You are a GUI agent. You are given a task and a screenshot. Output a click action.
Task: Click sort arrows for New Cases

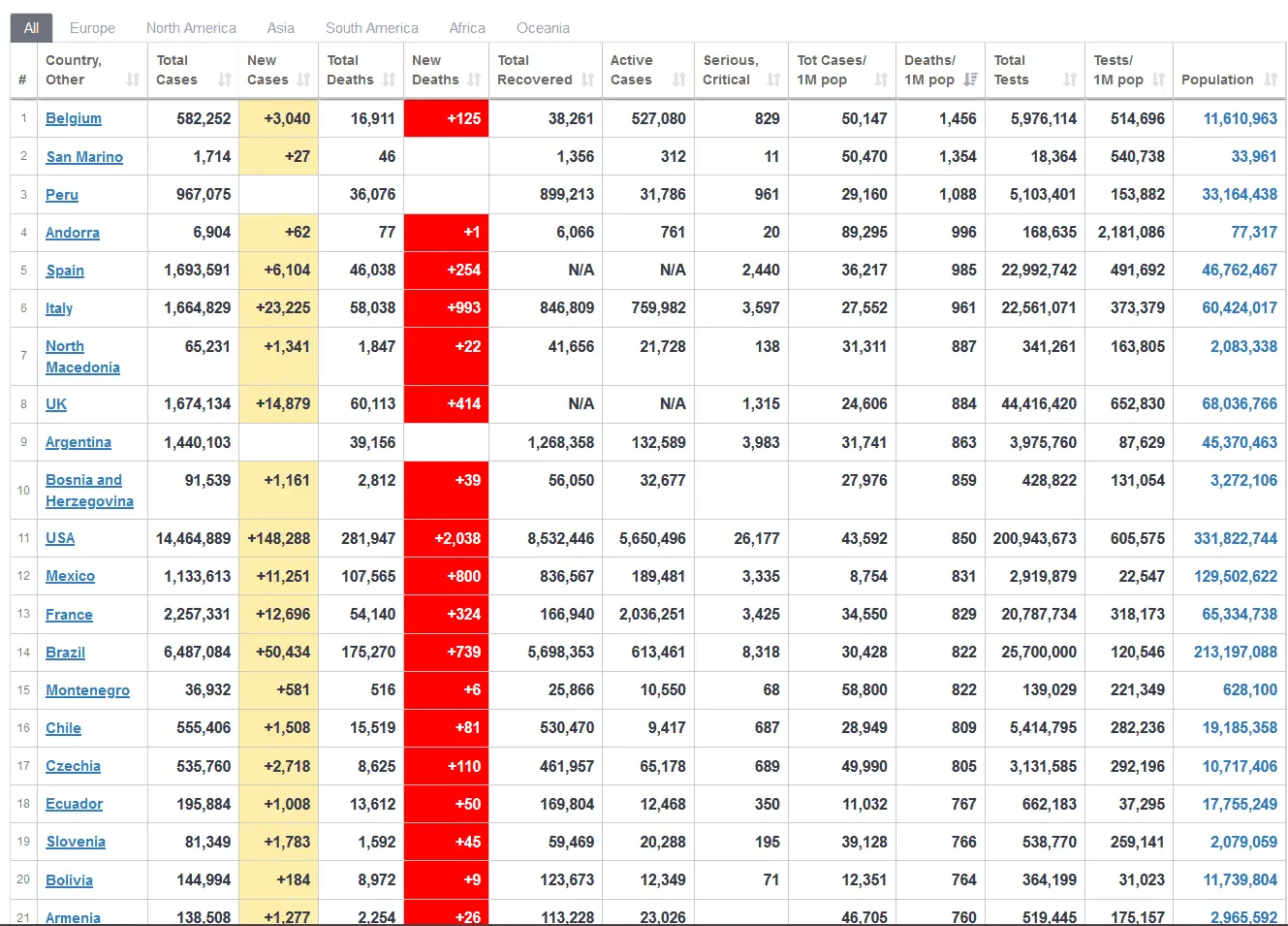coord(304,80)
